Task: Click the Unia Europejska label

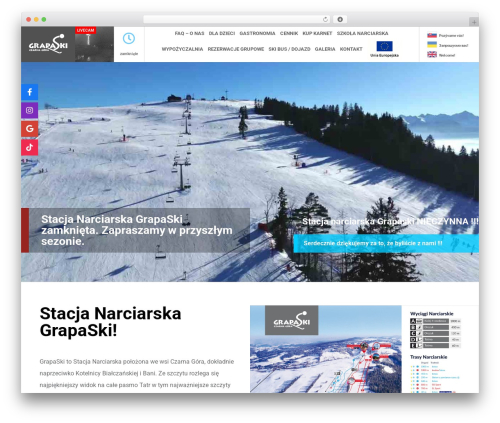Action: coord(384,55)
